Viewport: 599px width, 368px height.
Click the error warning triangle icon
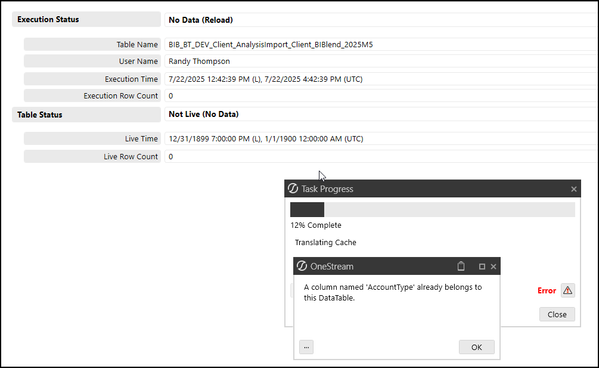tap(568, 290)
